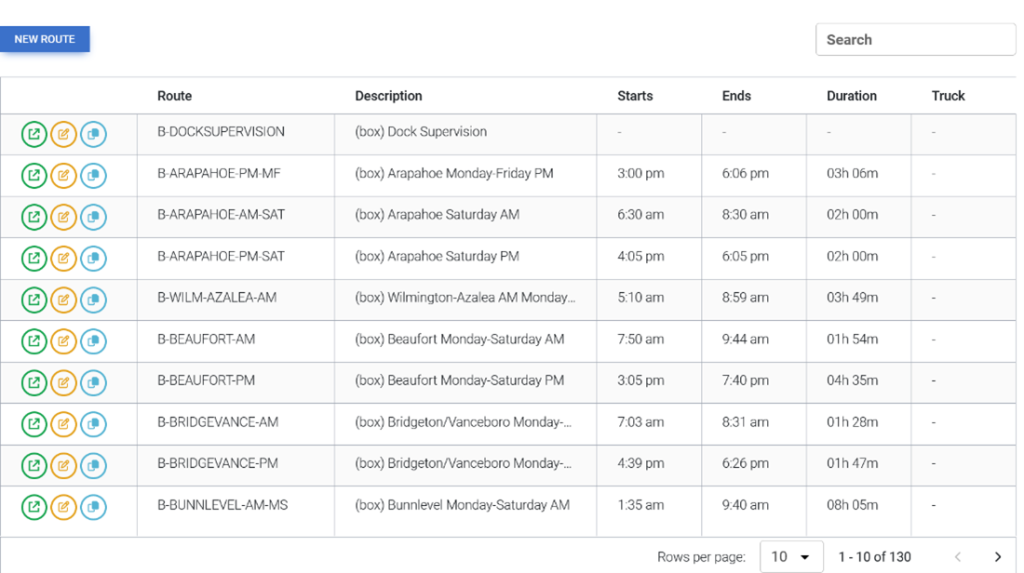Image resolution: width=1024 pixels, height=573 pixels.
Task: Go to the next page of routes
Action: coord(997,557)
